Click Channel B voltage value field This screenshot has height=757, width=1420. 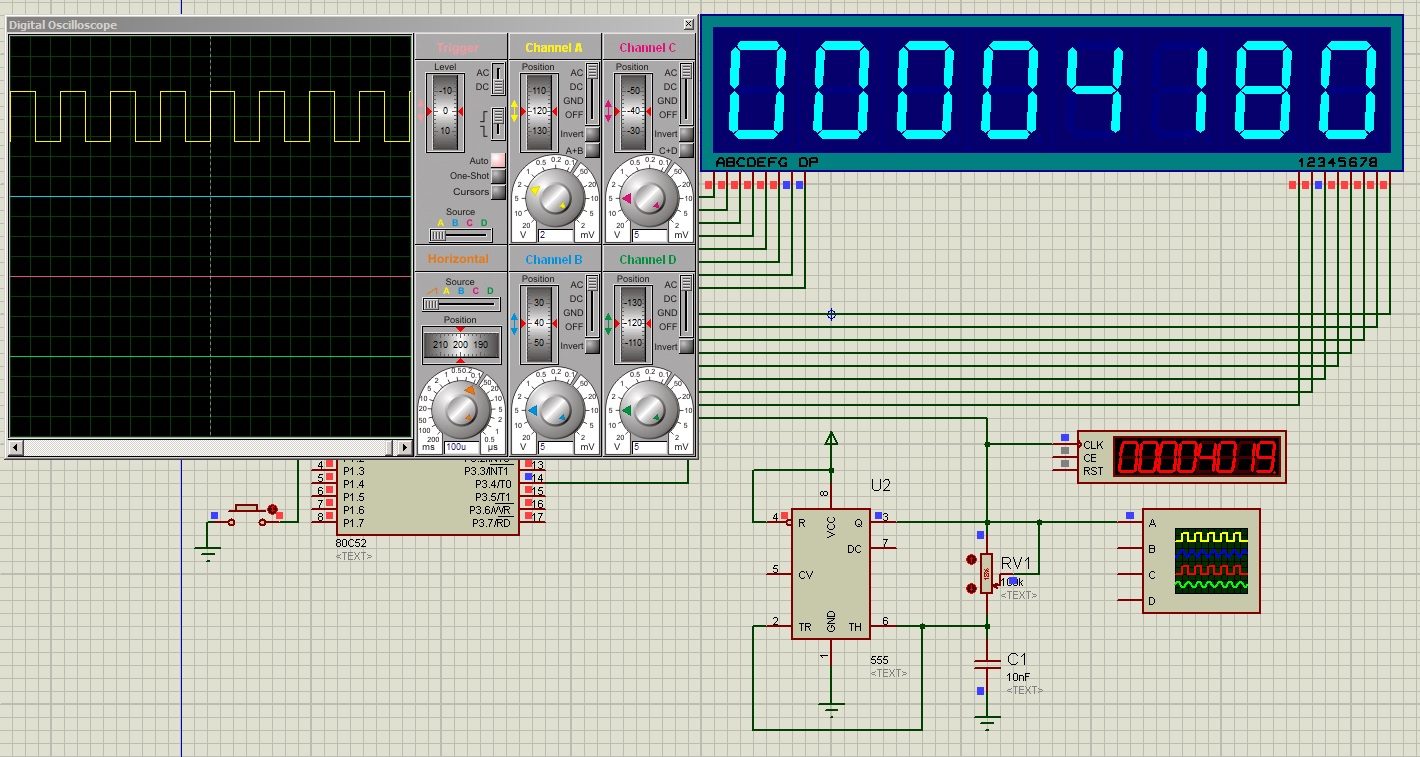[x=555, y=448]
